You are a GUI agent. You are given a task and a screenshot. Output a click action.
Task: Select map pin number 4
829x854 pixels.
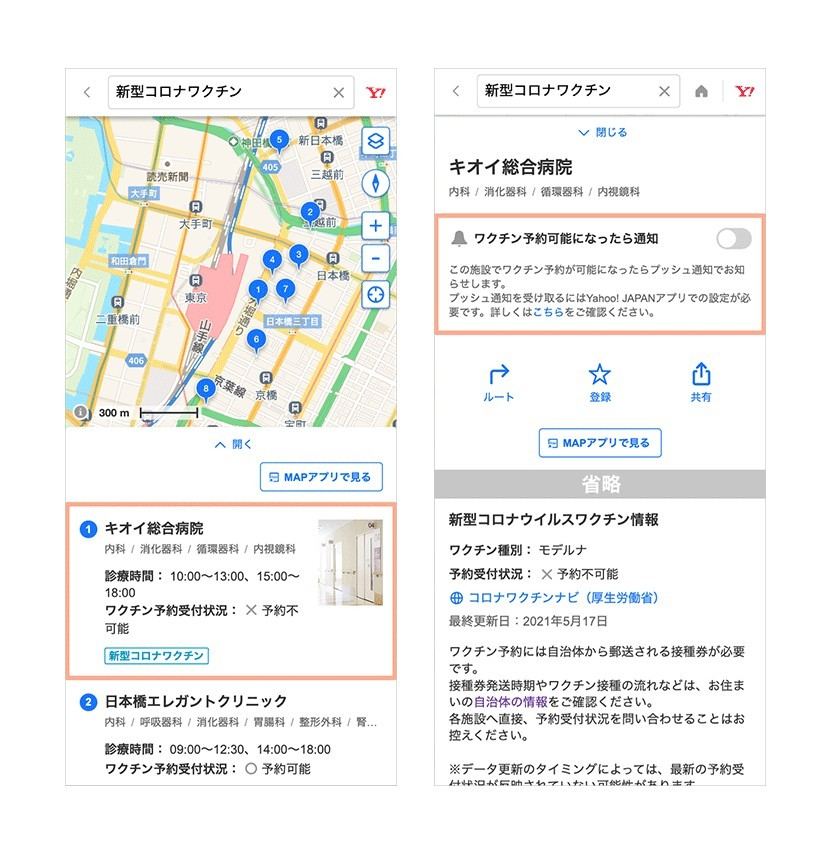272,261
